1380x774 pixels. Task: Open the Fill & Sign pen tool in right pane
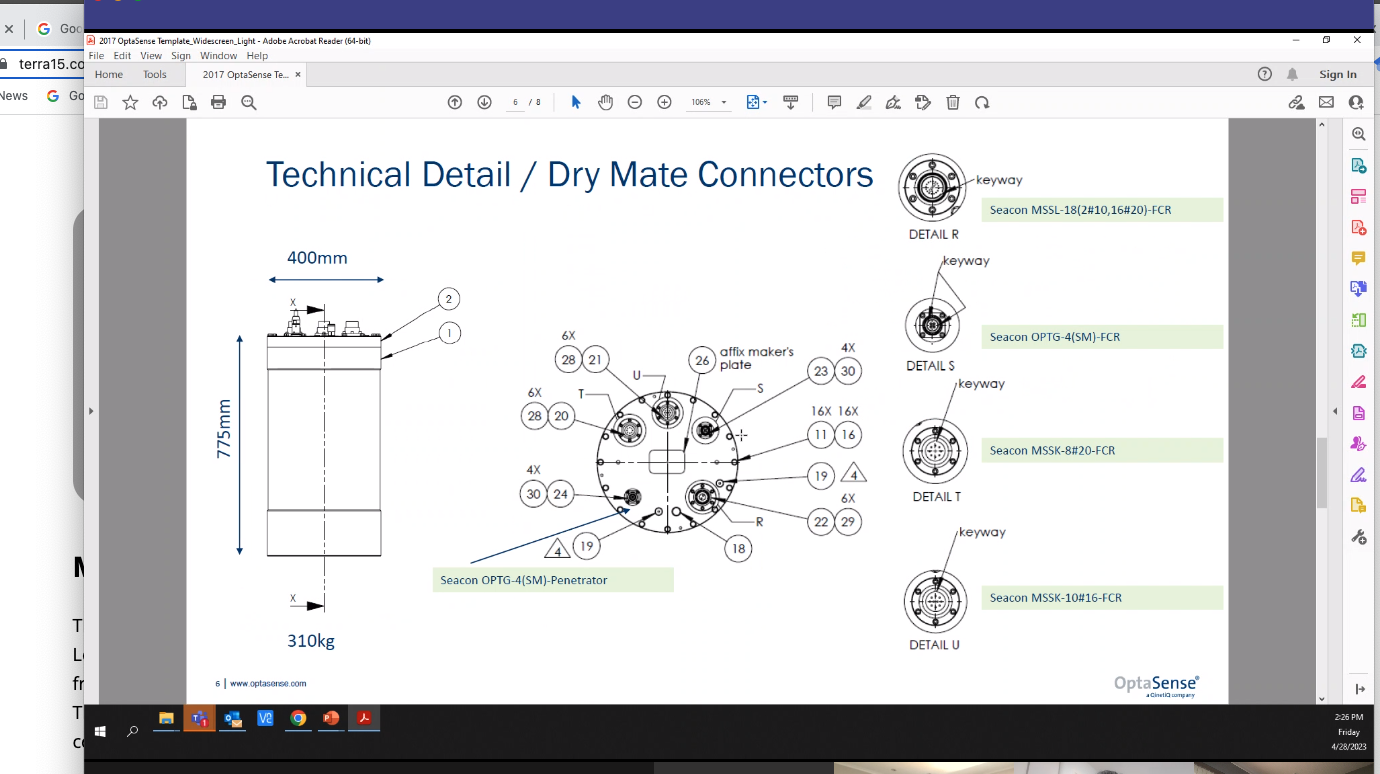[x=1358, y=475]
